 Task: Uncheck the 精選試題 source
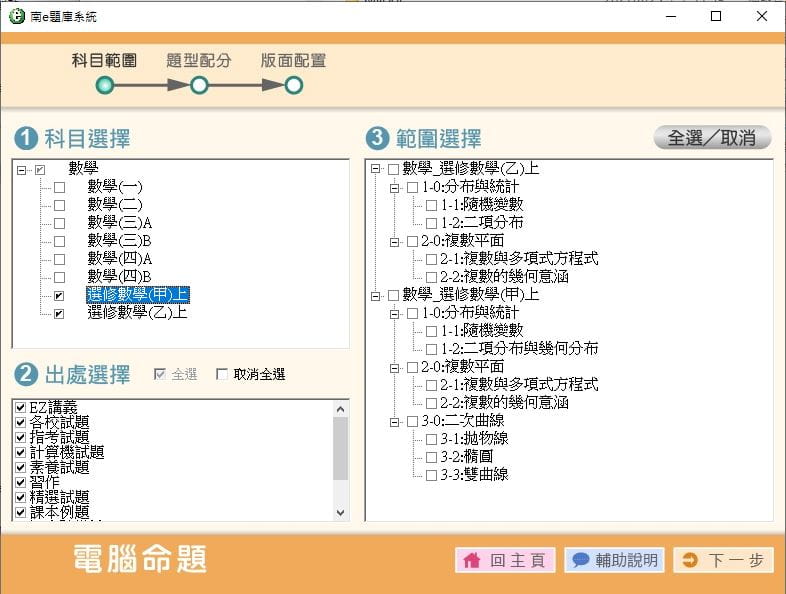coord(21,497)
